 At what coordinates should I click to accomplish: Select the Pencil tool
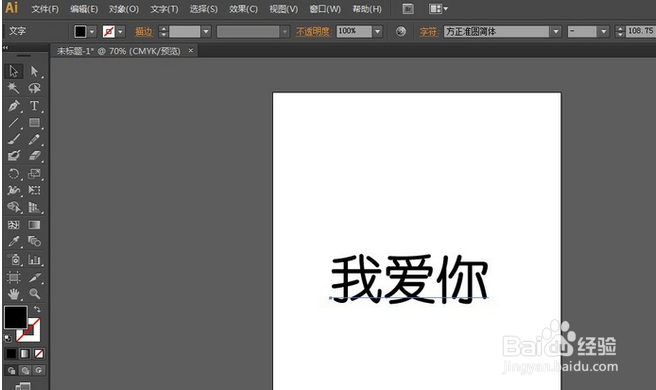click(x=34, y=139)
